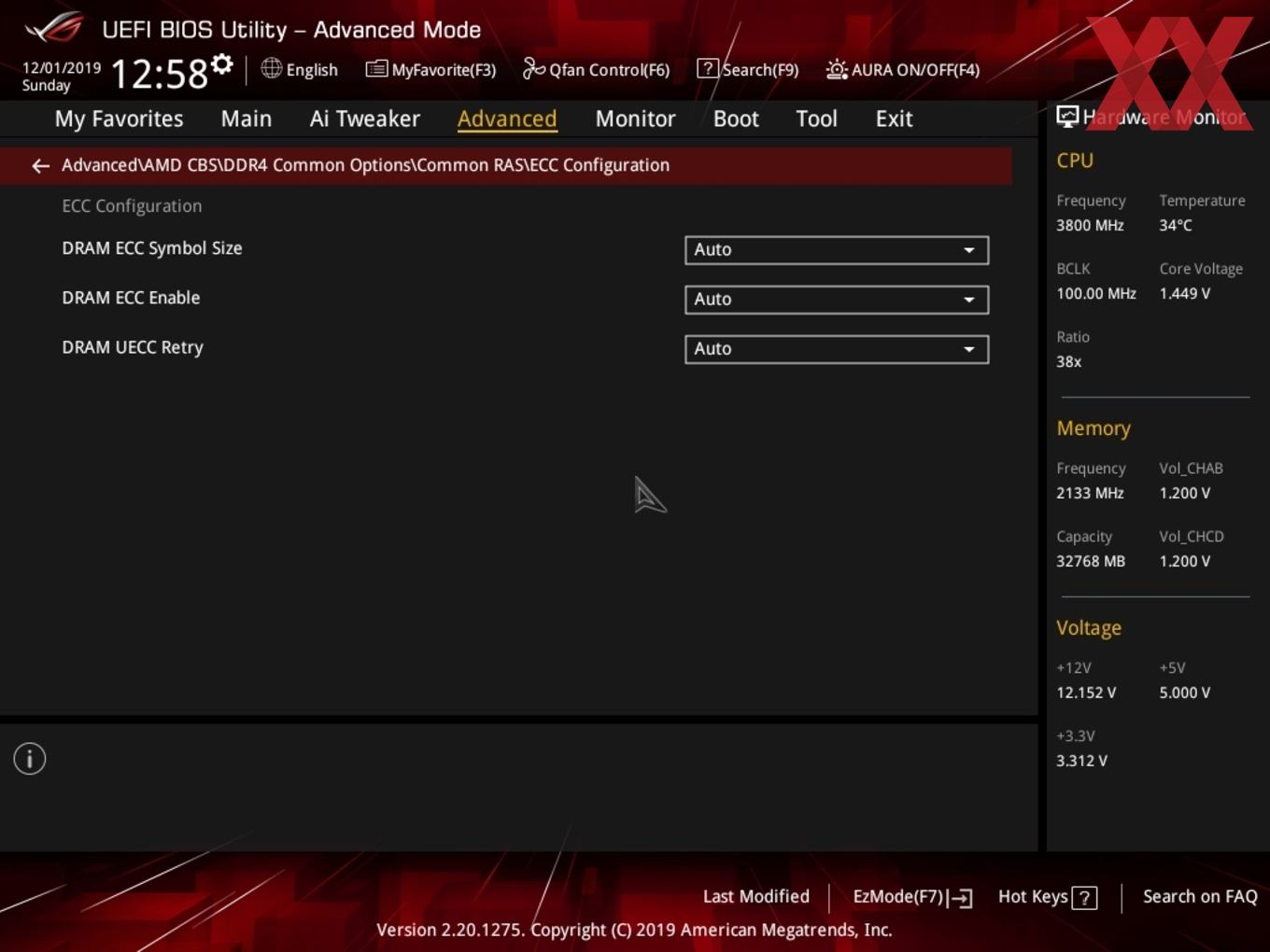Switch to Ai Tweaker tab
This screenshot has height=952, width=1270.
pyautogui.click(x=365, y=119)
